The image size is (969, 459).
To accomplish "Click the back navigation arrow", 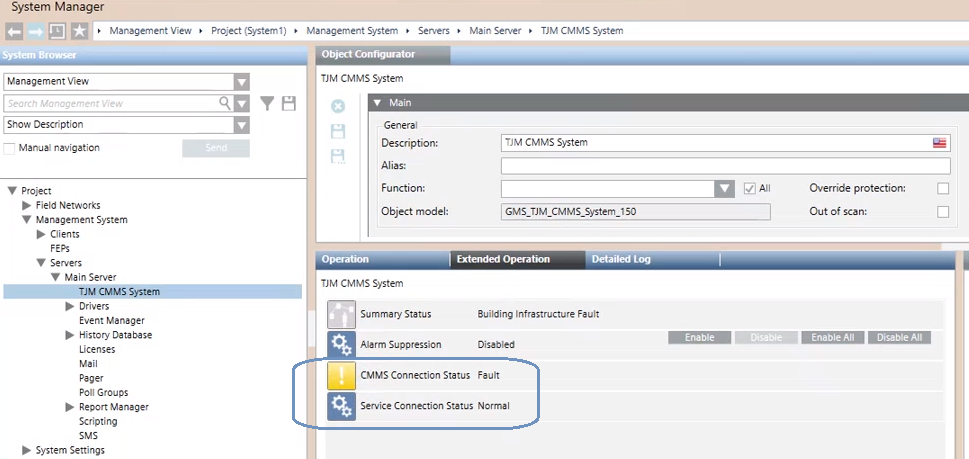I will (x=14, y=31).
